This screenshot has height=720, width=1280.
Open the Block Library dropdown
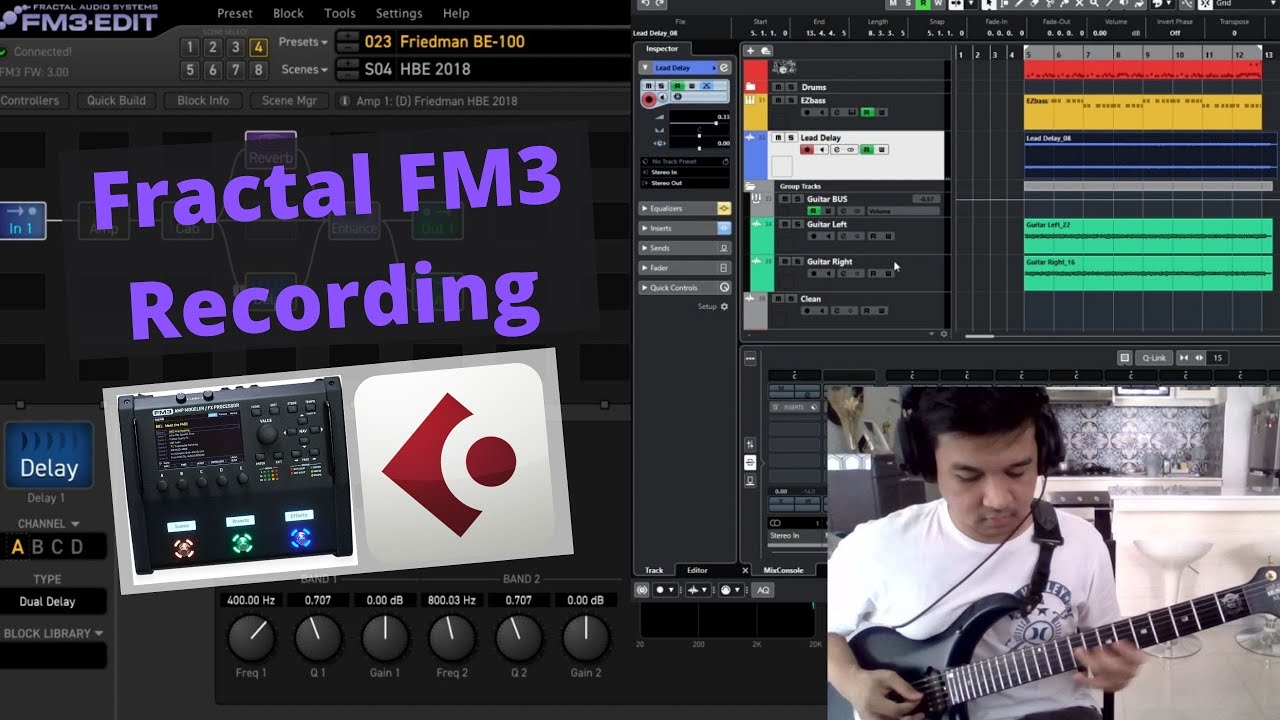pos(53,633)
